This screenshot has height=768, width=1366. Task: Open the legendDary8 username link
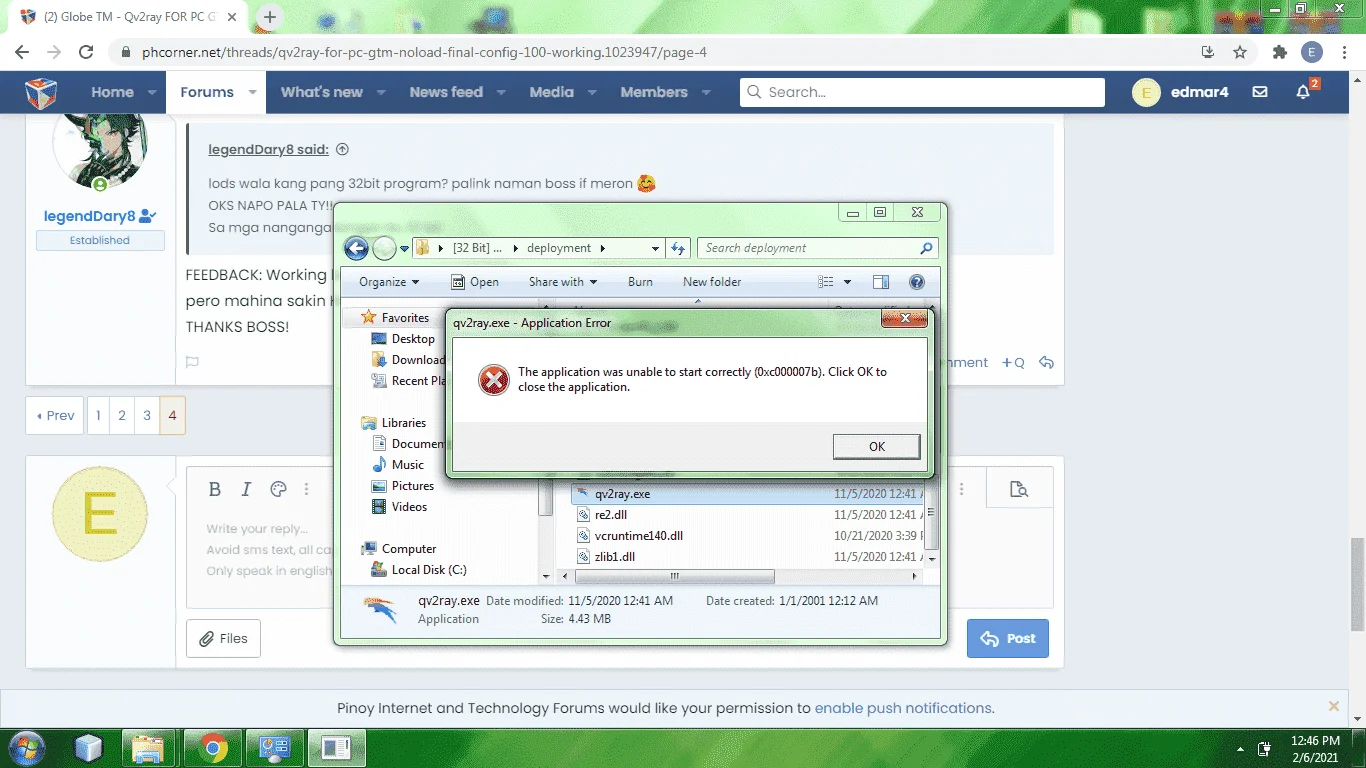(x=90, y=216)
